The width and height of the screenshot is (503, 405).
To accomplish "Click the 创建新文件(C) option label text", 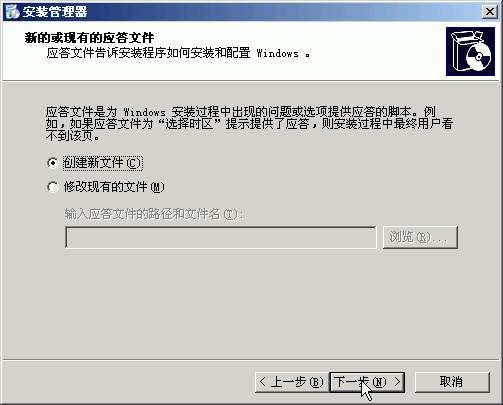I will tap(103, 163).
